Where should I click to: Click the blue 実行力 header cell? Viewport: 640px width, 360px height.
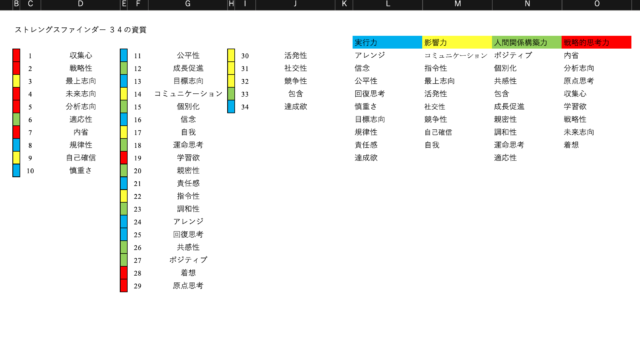387,42
